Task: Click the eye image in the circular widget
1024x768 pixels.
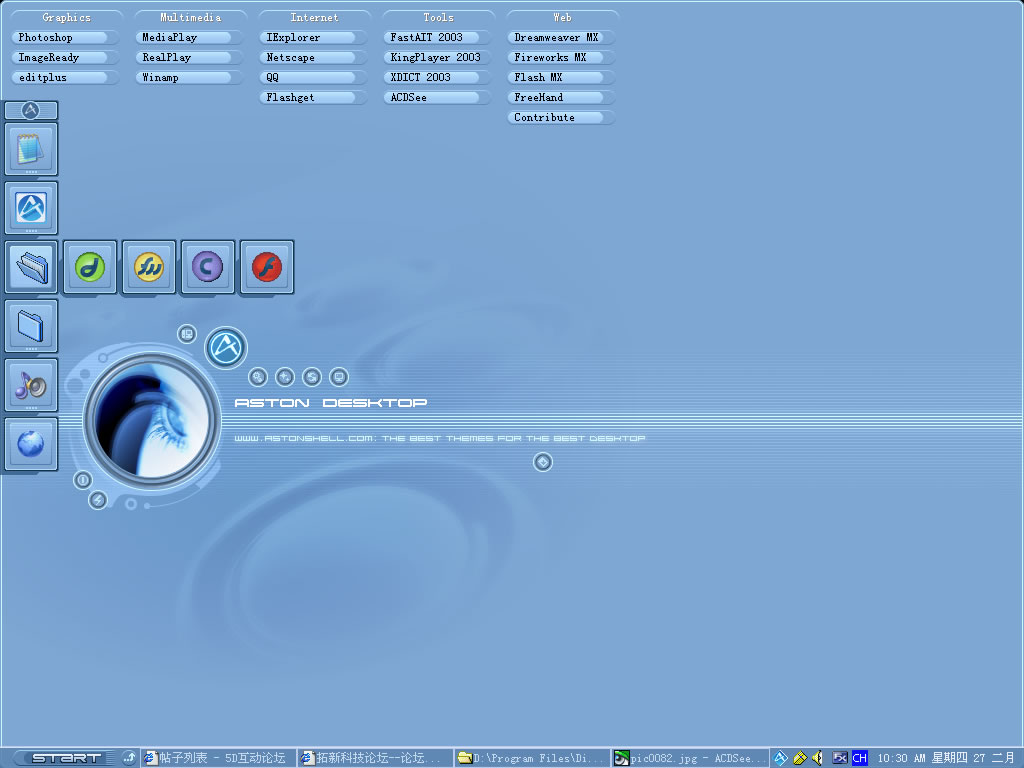Action: point(152,419)
